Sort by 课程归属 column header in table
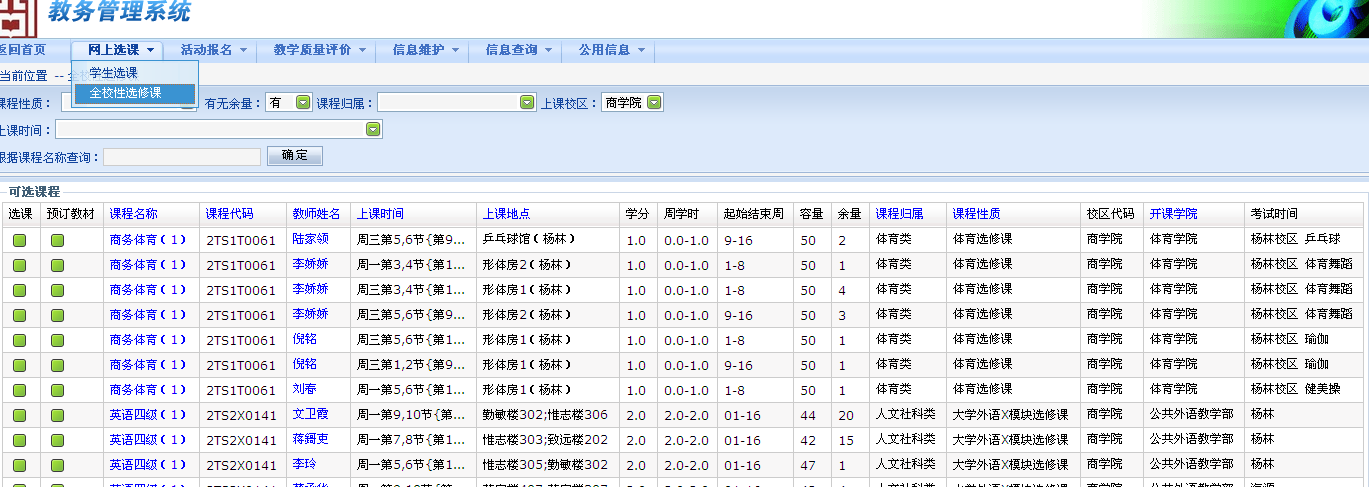Viewport: 1369px width, 487px height. 900,214
